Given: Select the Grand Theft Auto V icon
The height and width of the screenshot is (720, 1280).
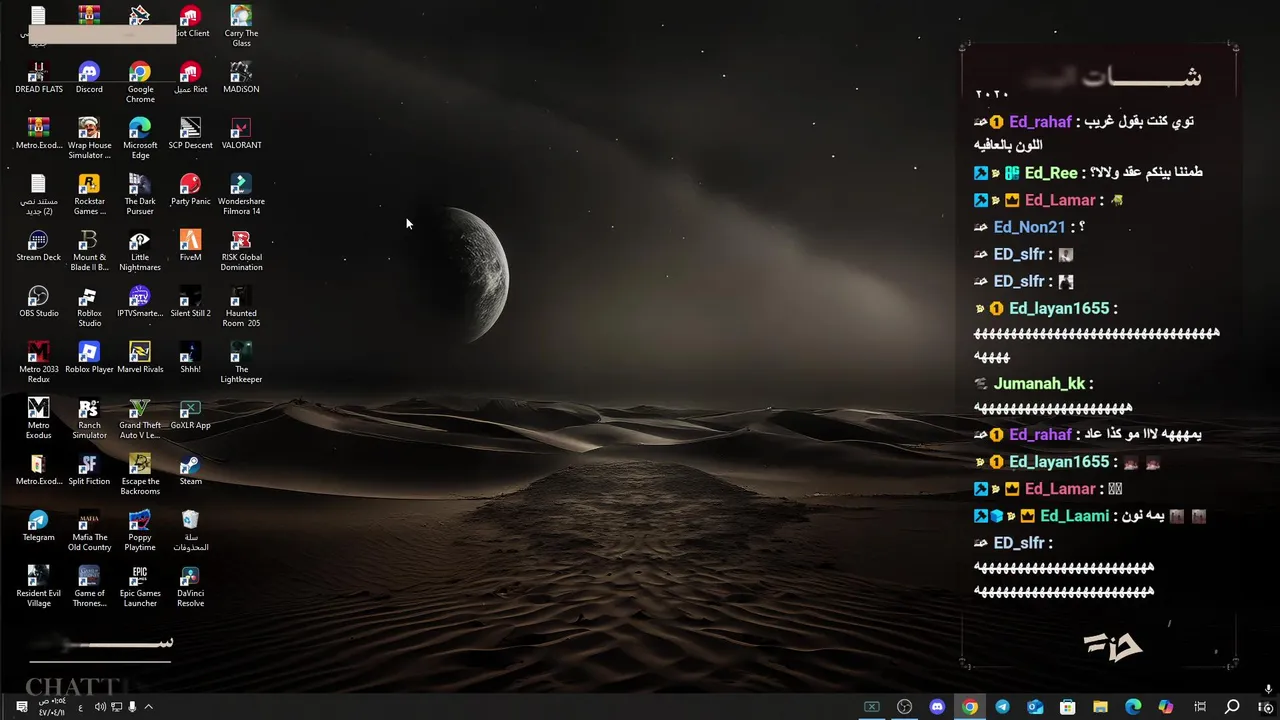Looking at the screenshot, I should coord(140,418).
